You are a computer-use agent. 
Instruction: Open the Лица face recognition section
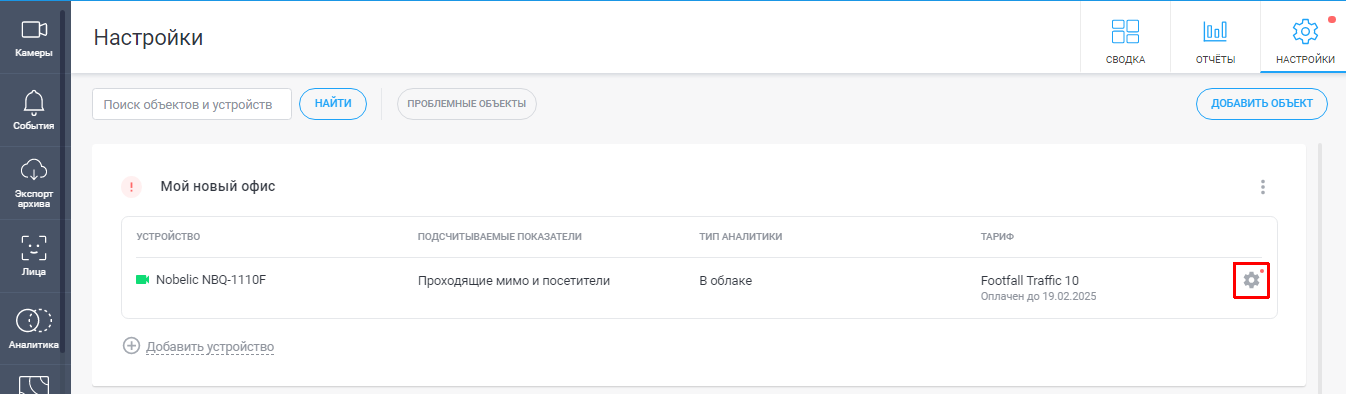tap(35, 256)
